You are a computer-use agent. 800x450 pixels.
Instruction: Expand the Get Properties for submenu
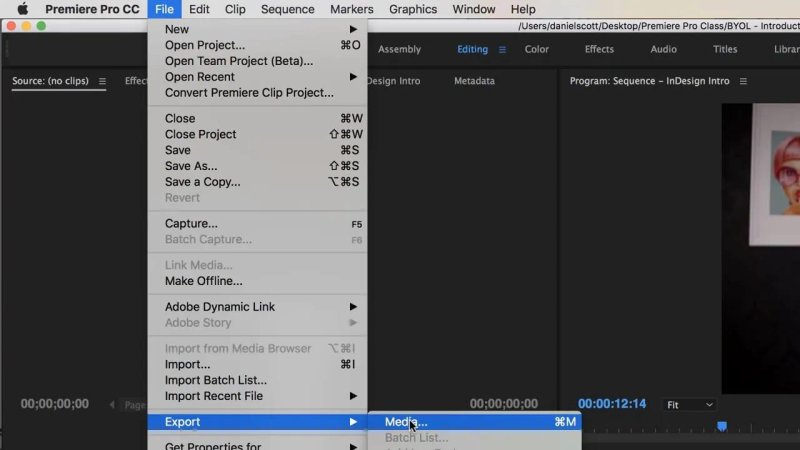257,445
